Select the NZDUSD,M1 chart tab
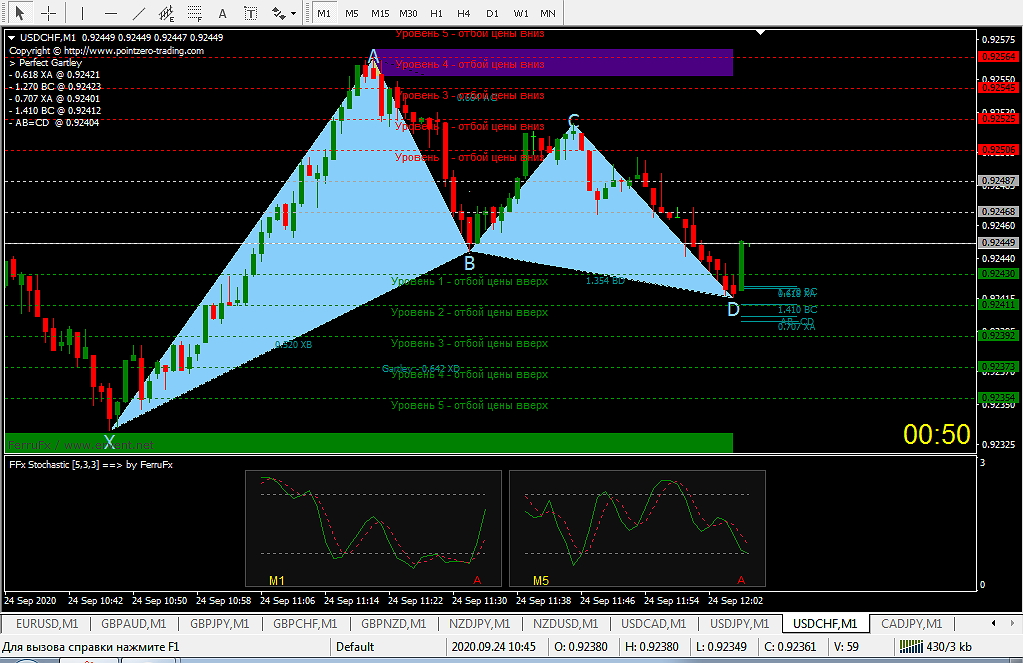Image resolution: width=1023 pixels, height=663 pixels. [x=565, y=624]
